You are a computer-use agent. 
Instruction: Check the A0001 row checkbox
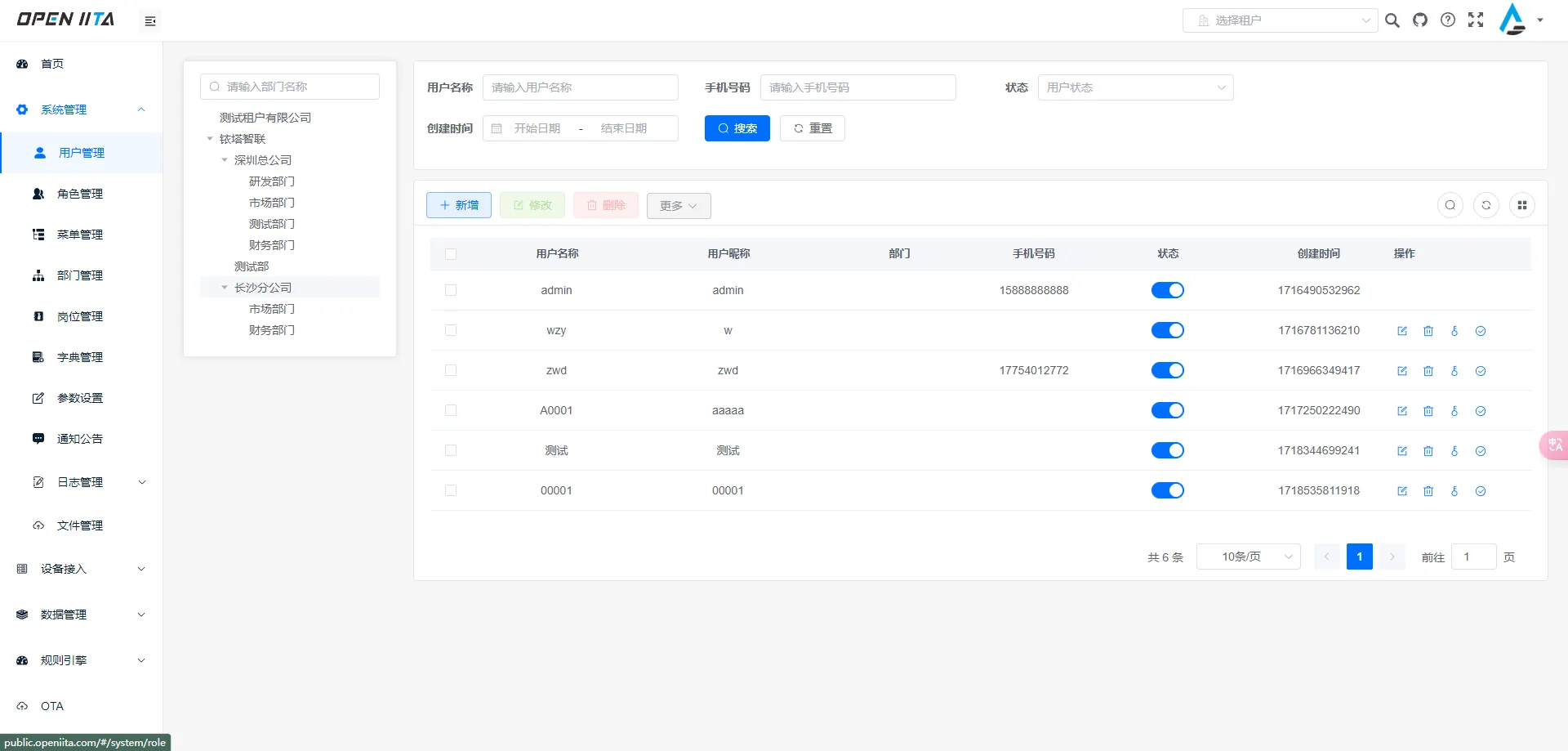(x=451, y=410)
